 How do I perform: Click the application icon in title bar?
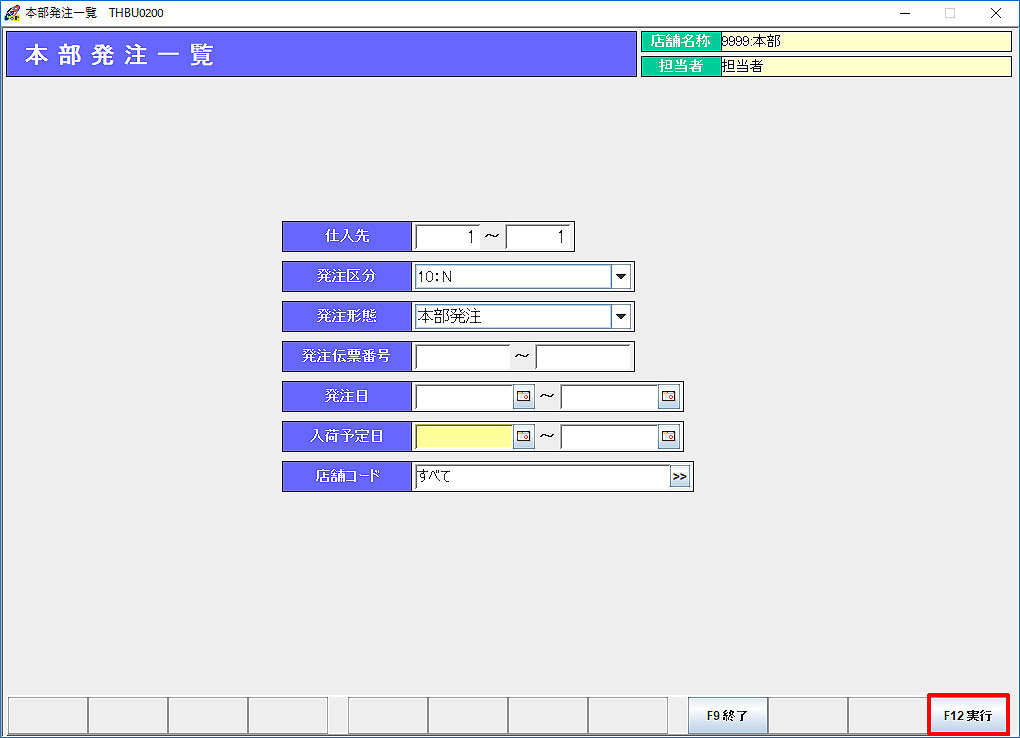click(12, 13)
